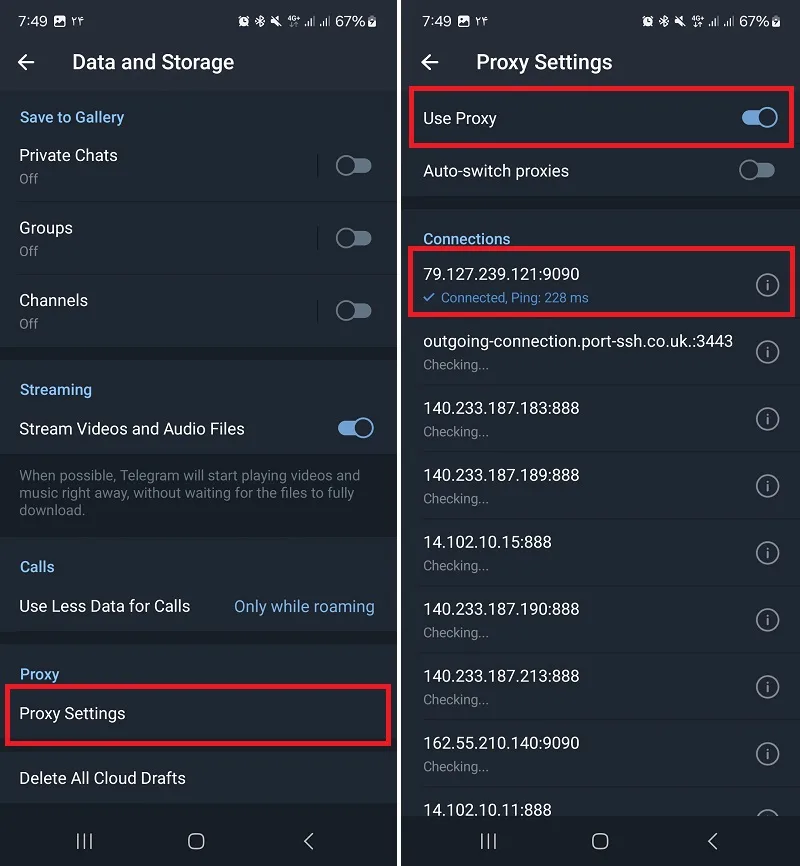Open recent apps on left navigation bar

click(x=85, y=841)
